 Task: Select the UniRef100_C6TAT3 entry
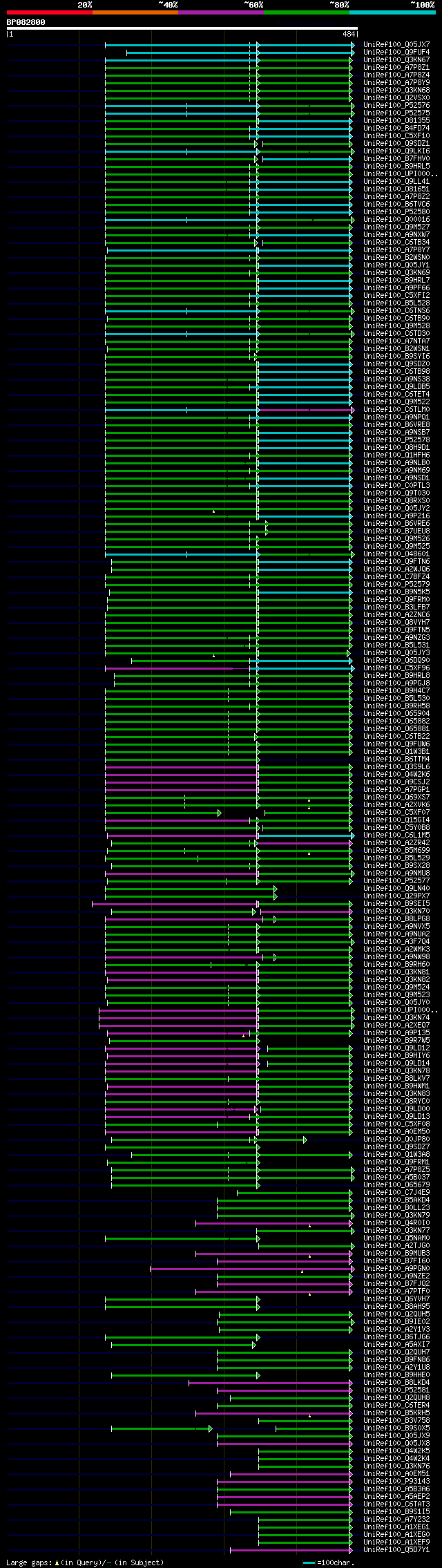pos(396,1504)
